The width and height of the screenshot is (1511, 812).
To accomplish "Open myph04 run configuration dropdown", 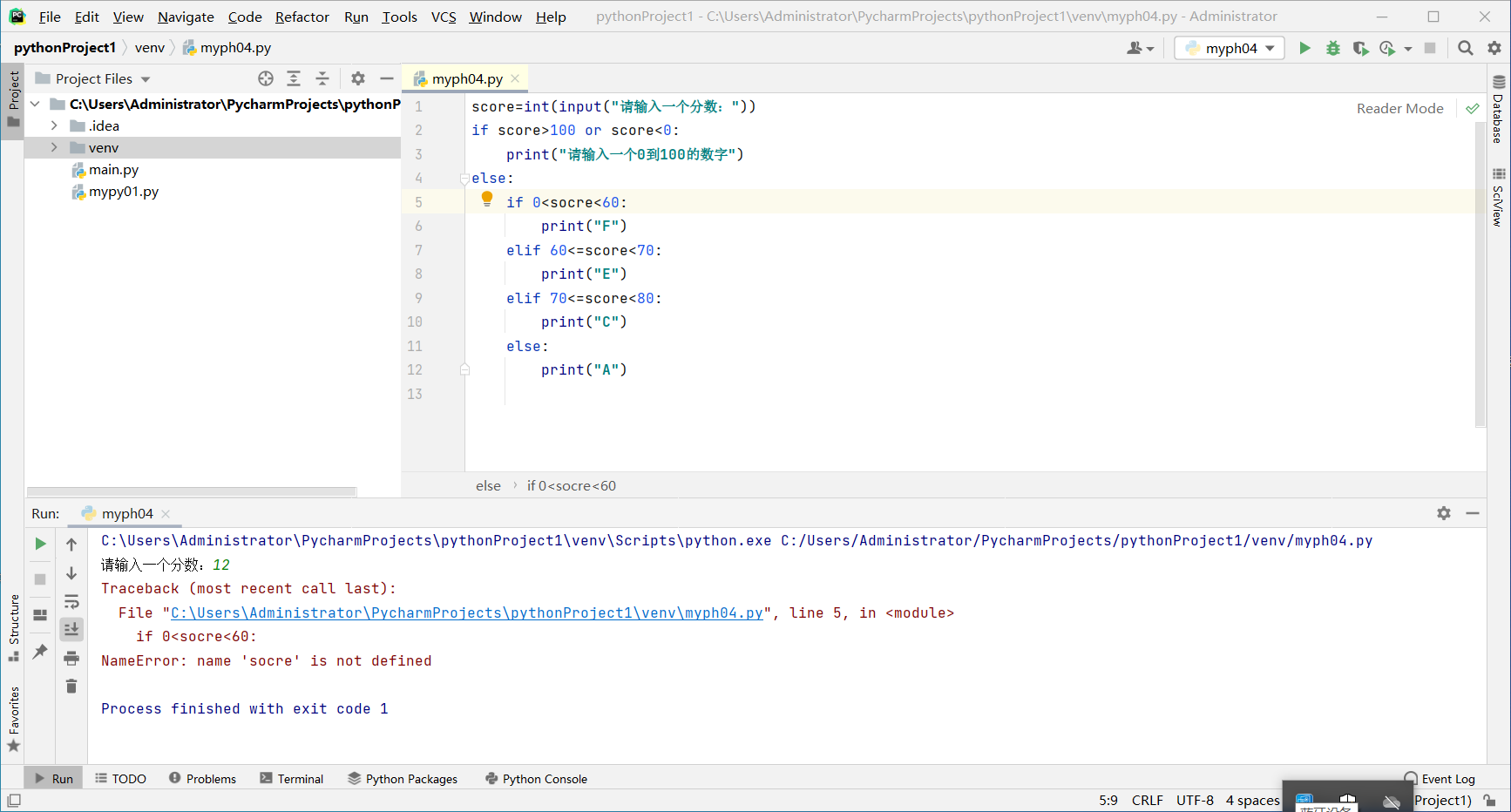I will (1230, 48).
